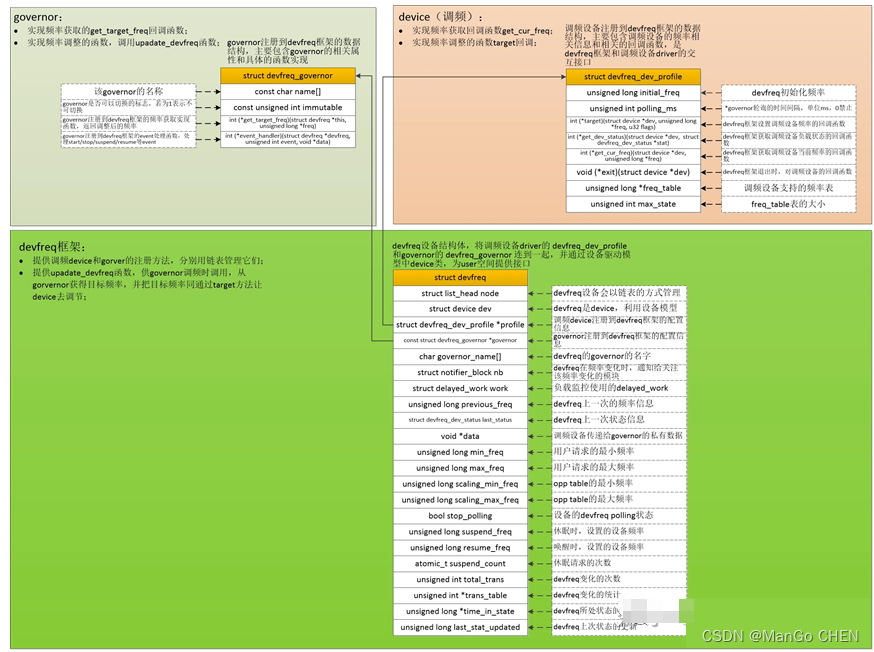Click the unsigned long previous_freq field
This screenshot has height=652, width=874.
click(460, 404)
